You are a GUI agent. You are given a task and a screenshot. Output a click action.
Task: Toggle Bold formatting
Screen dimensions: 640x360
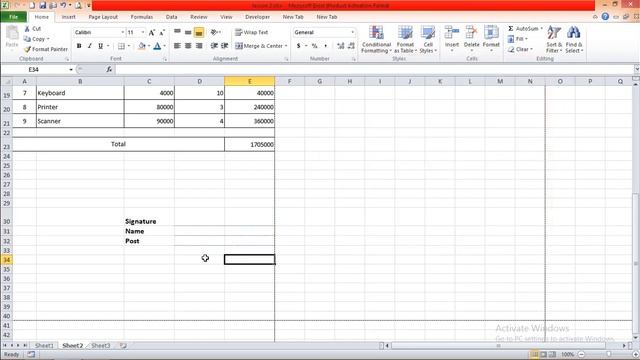(x=79, y=46)
